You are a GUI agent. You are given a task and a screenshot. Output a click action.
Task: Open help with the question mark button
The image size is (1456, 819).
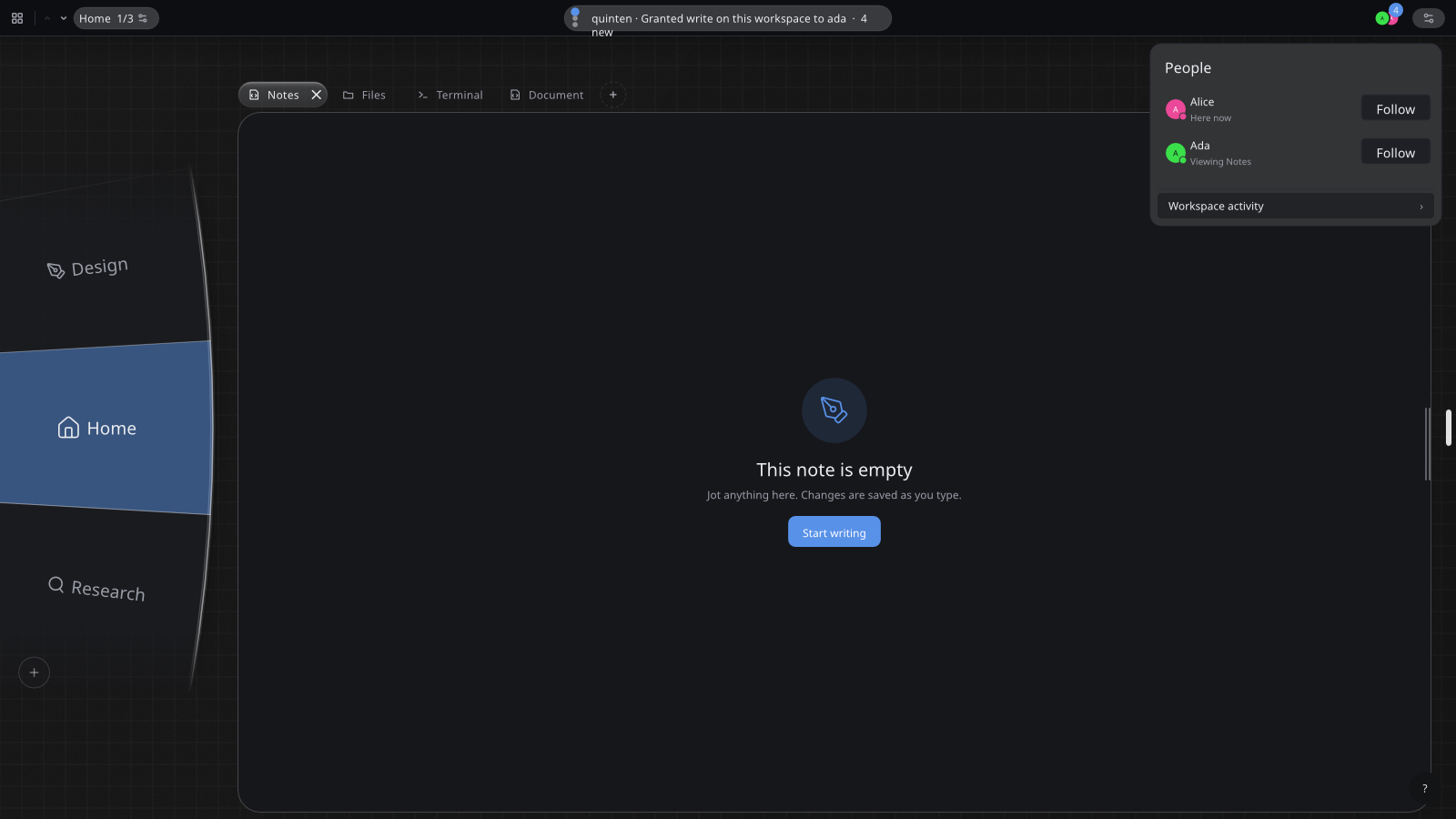(1425, 789)
